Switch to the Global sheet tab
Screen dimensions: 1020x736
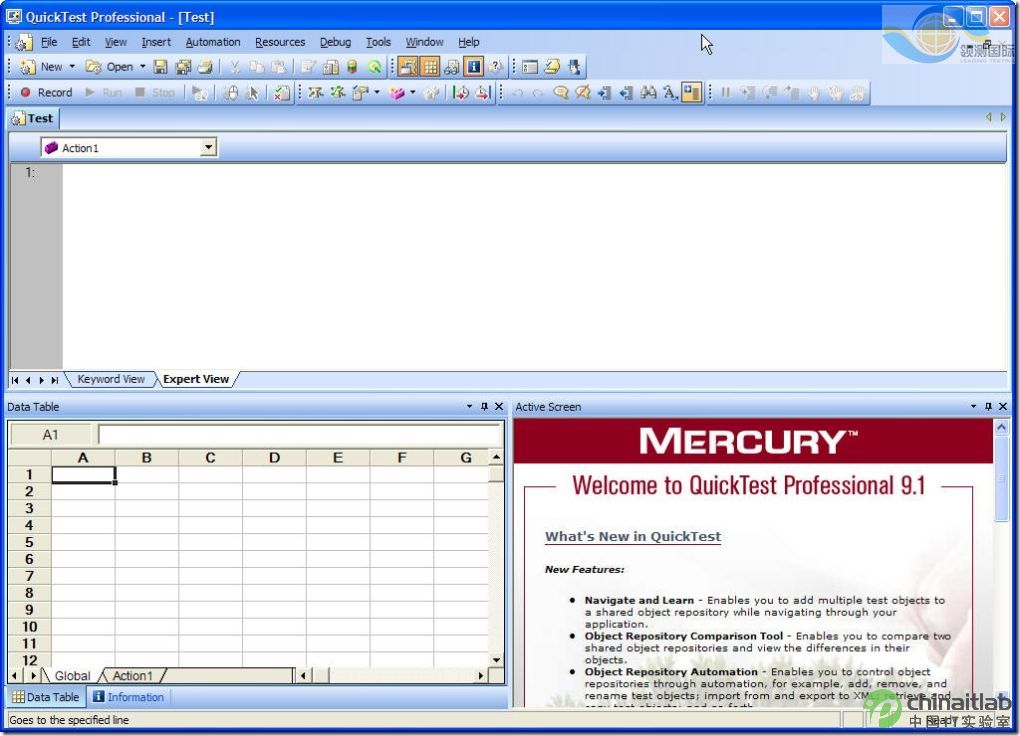point(72,675)
